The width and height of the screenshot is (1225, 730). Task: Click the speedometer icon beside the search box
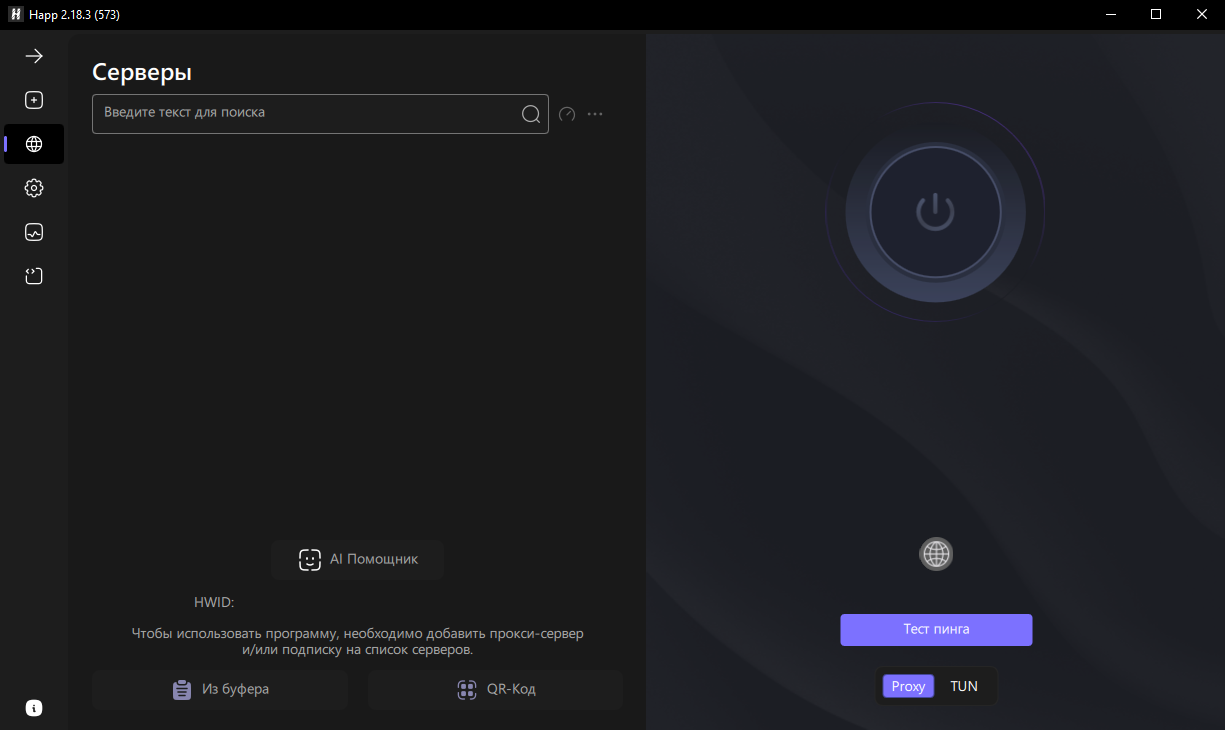(x=567, y=114)
